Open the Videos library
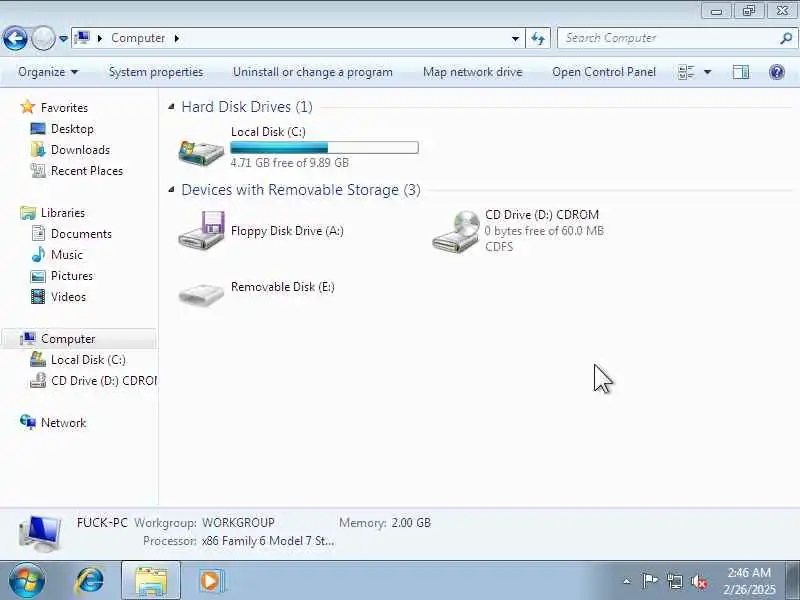800x600 pixels. click(68, 296)
